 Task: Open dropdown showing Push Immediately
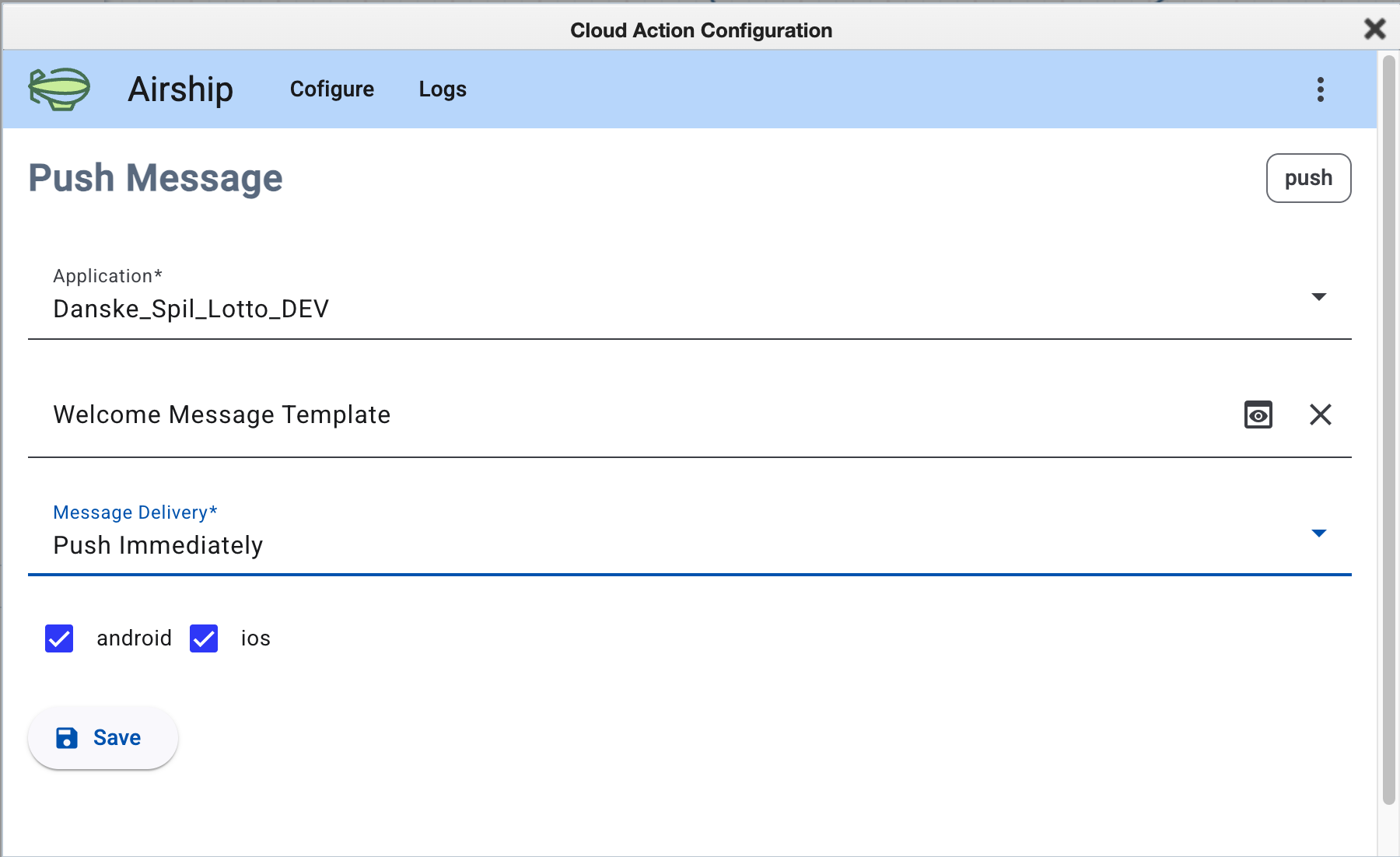click(x=1318, y=533)
